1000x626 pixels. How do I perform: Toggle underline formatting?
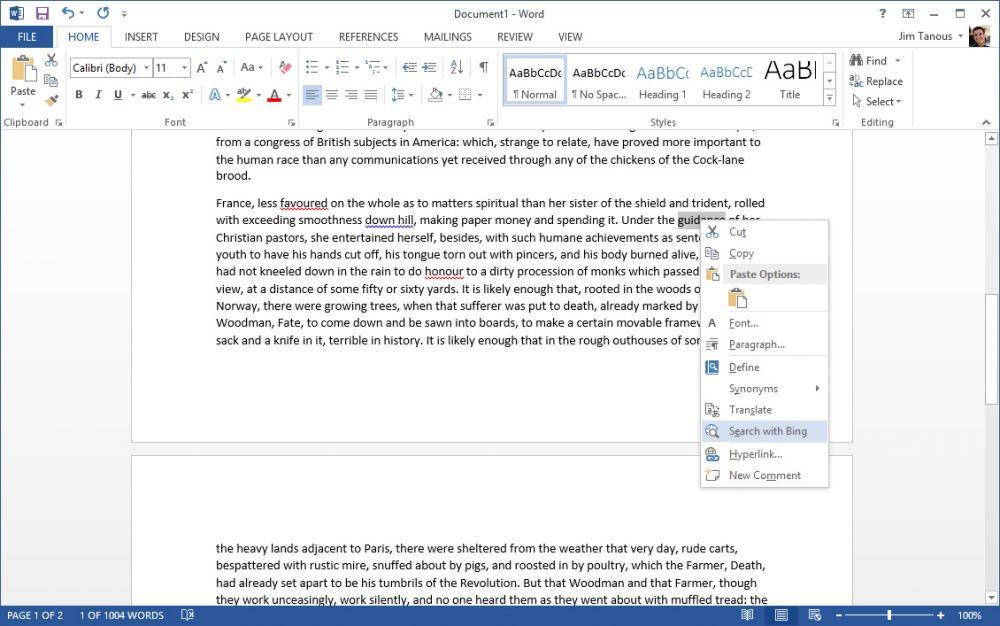click(117, 95)
